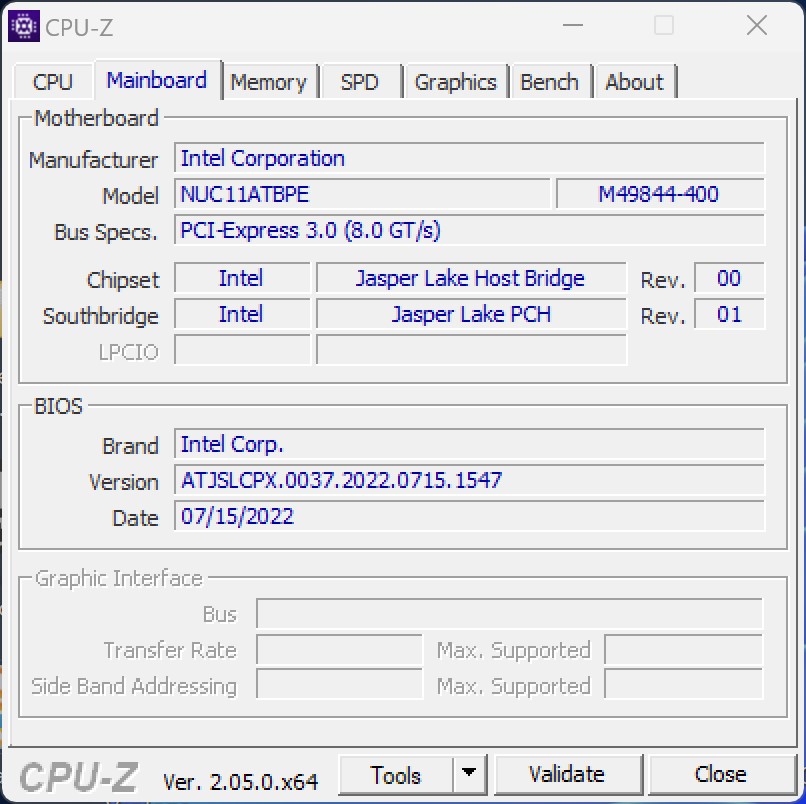This screenshot has height=804, width=806.
Task: Click the CPU-Z app icon in title bar
Action: (x=24, y=26)
